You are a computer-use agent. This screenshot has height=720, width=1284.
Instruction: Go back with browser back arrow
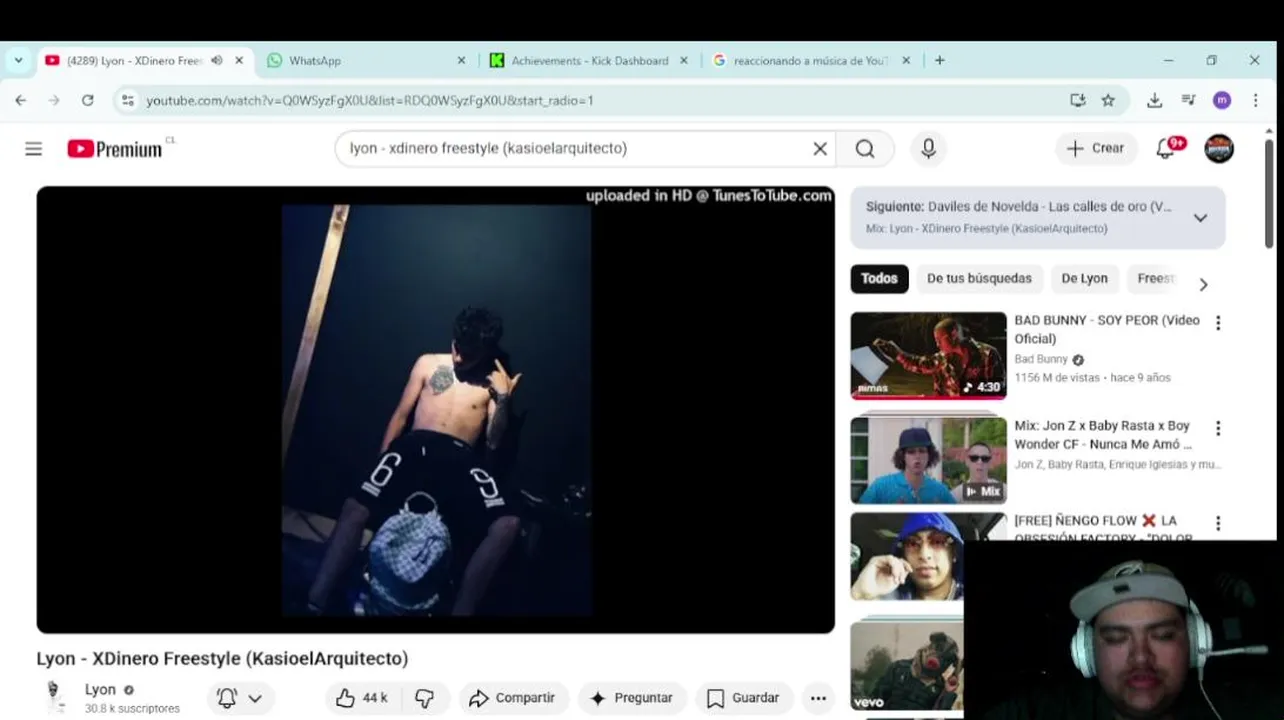21,100
